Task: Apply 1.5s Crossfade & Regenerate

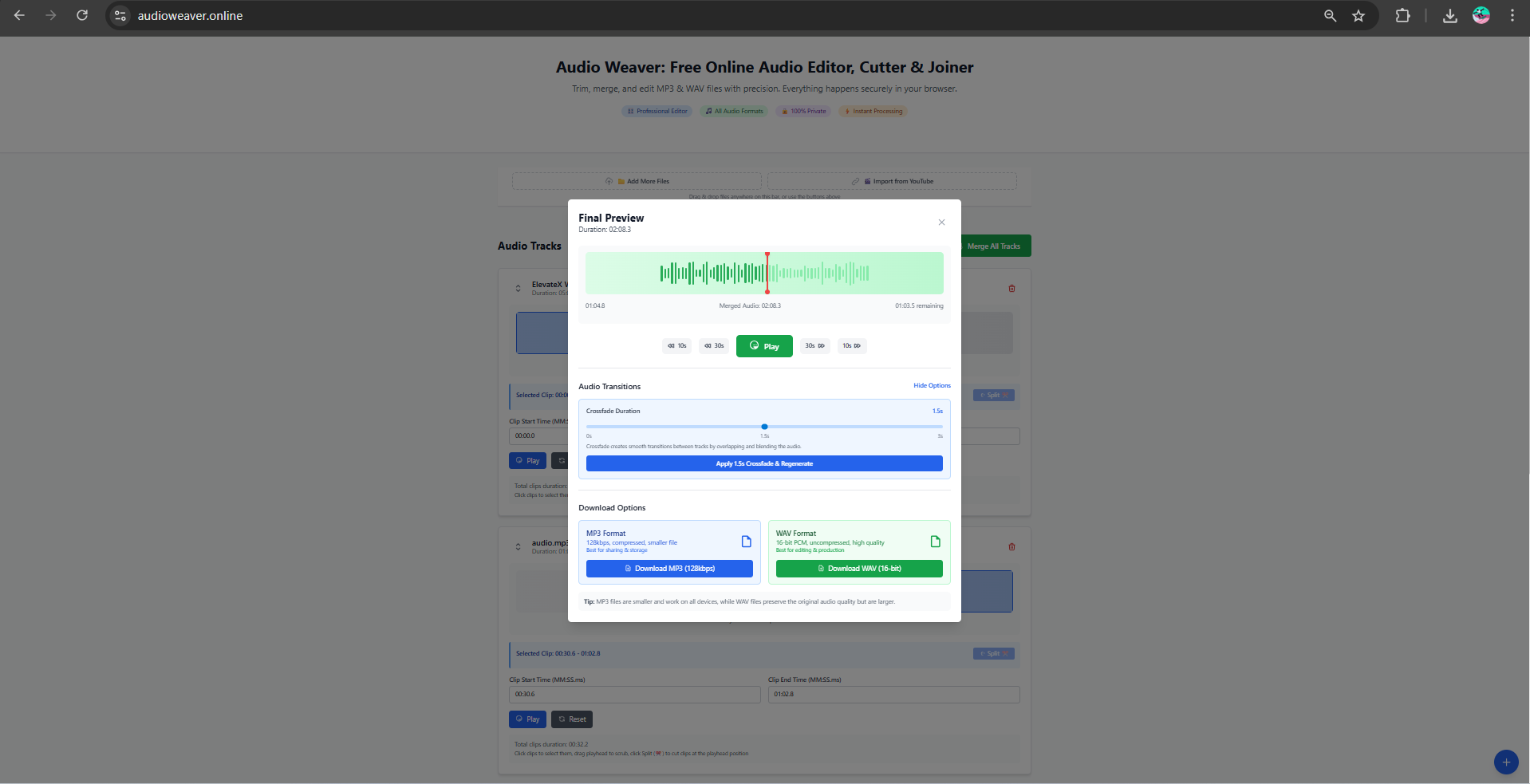Action: click(763, 463)
